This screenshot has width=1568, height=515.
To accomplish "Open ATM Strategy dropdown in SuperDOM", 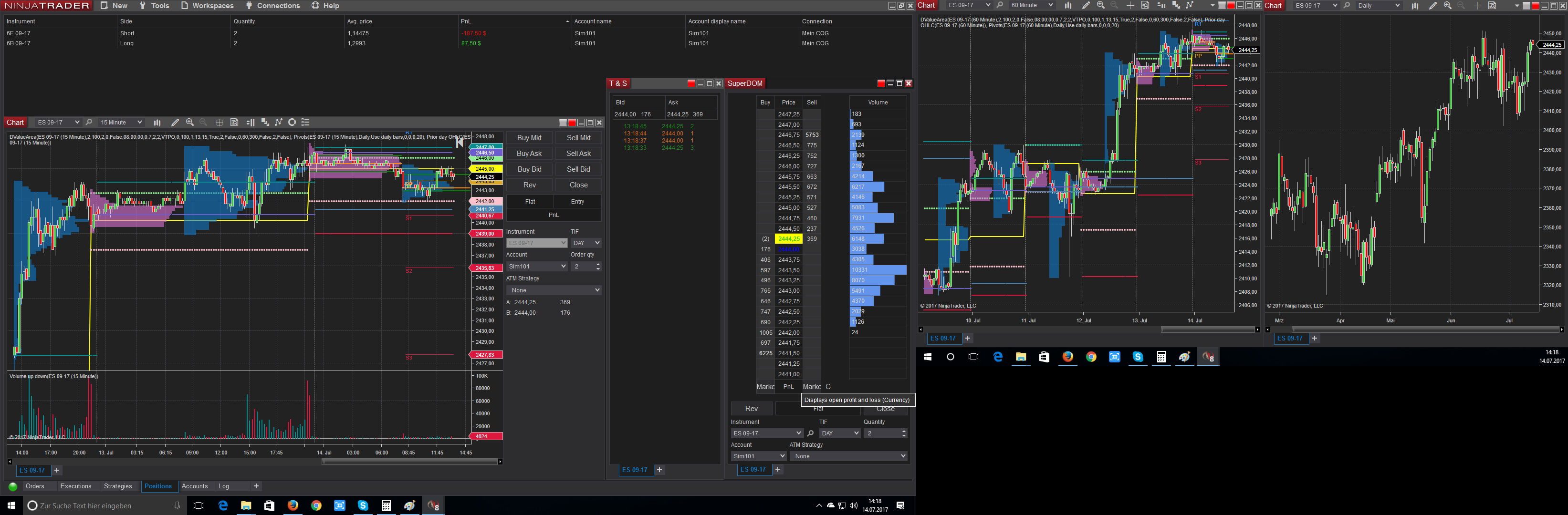I will click(x=848, y=456).
